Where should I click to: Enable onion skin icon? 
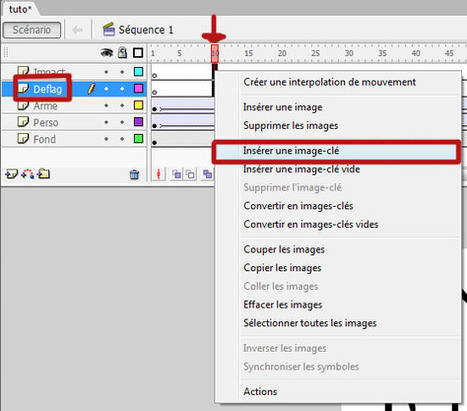[x=176, y=174]
